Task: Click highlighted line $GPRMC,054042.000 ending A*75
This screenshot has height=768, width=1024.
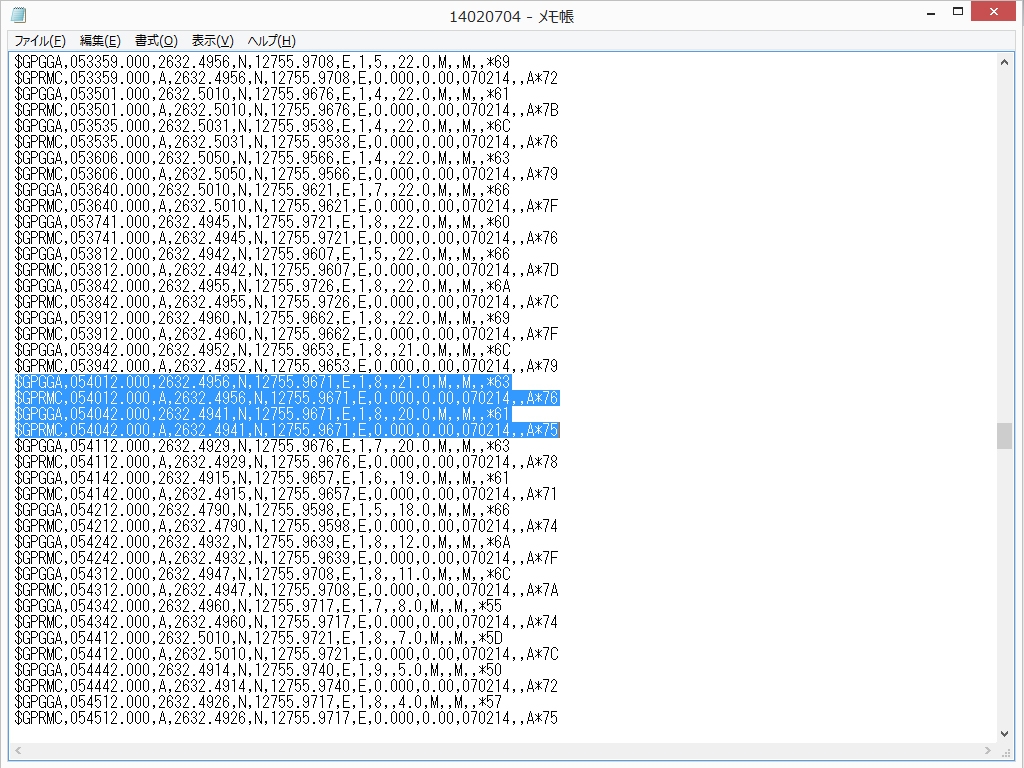Action: coord(287,430)
